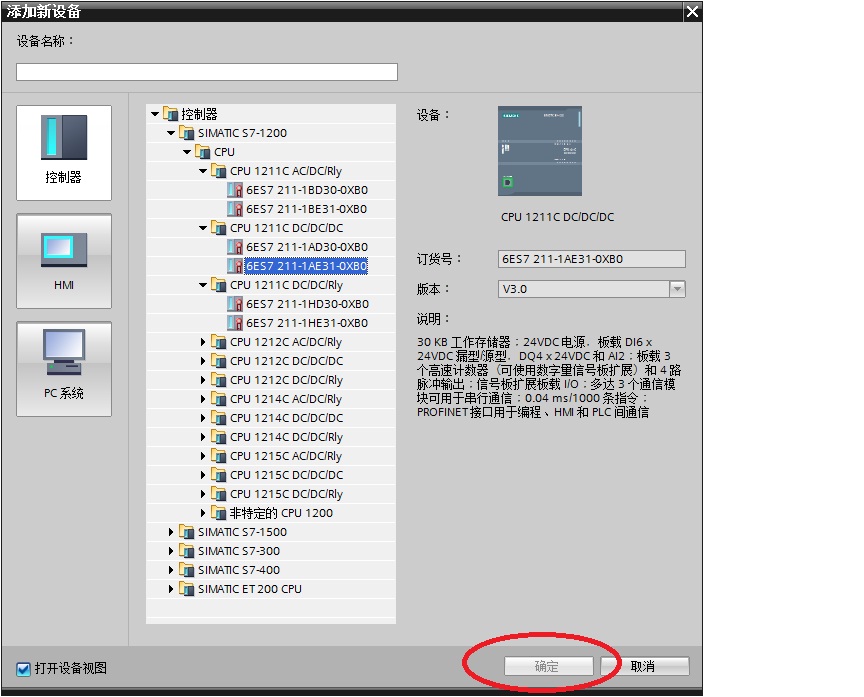
Task: Click folder icon of 非特定的 CPU 1200
Action: (219, 513)
